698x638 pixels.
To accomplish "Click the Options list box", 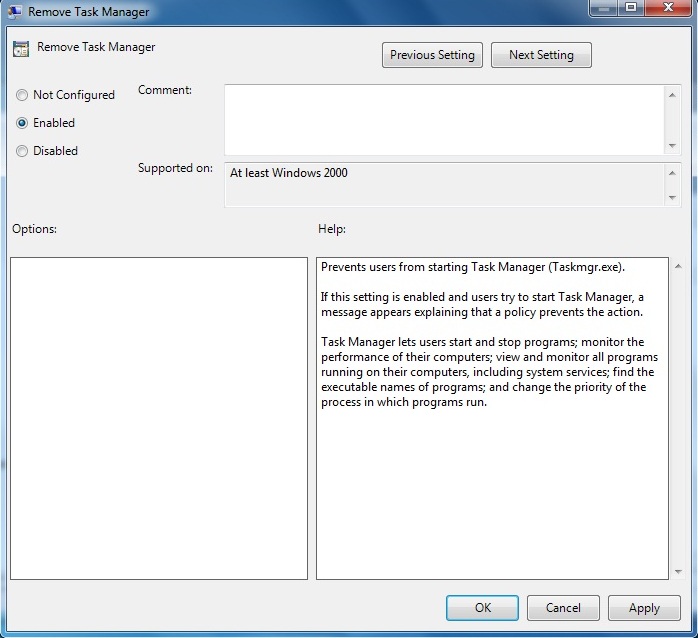I will coord(159,419).
